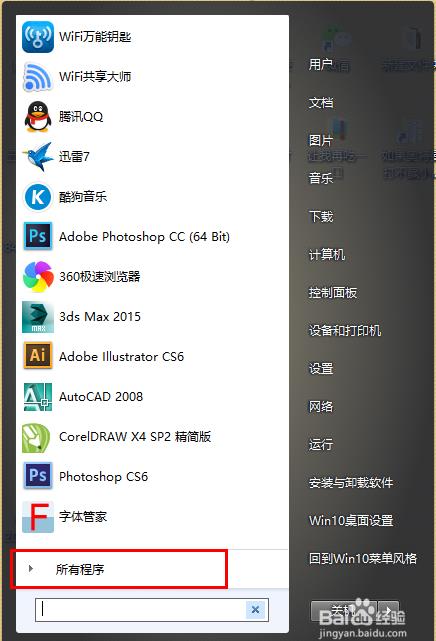Open the shutdown options arrow button
Viewport: 436px width, 641px height.
coord(389,611)
